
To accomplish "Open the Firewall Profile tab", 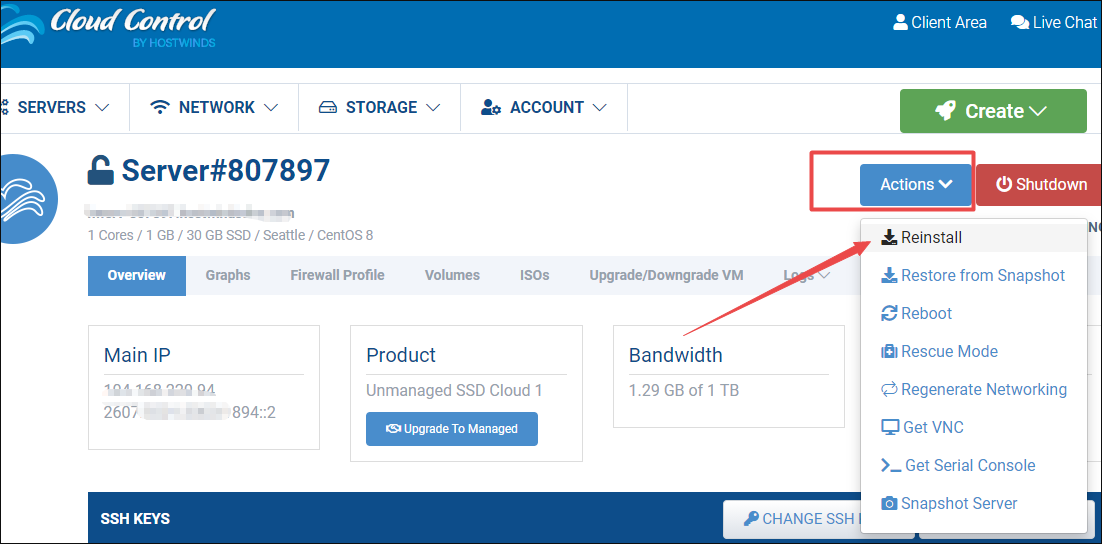I will [x=337, y=276].
